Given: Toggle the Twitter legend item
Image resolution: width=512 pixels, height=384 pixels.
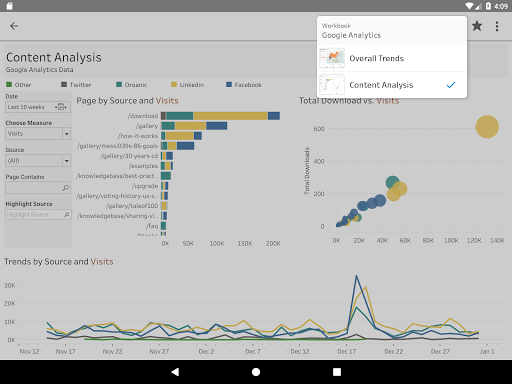Looking at the screenshot, I should [x=76, y=85].
